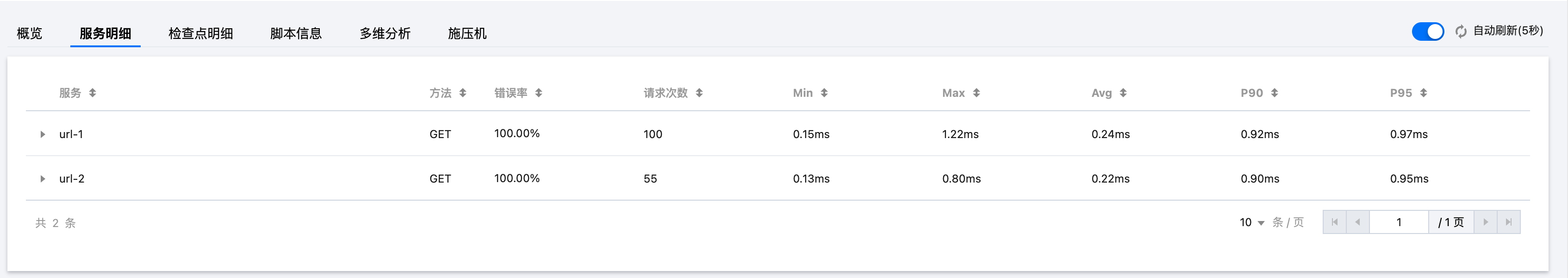Viewport: 1568px width, 278px height.
Task: Expand the url-2 service row
Action: click(x=43, y=179)
